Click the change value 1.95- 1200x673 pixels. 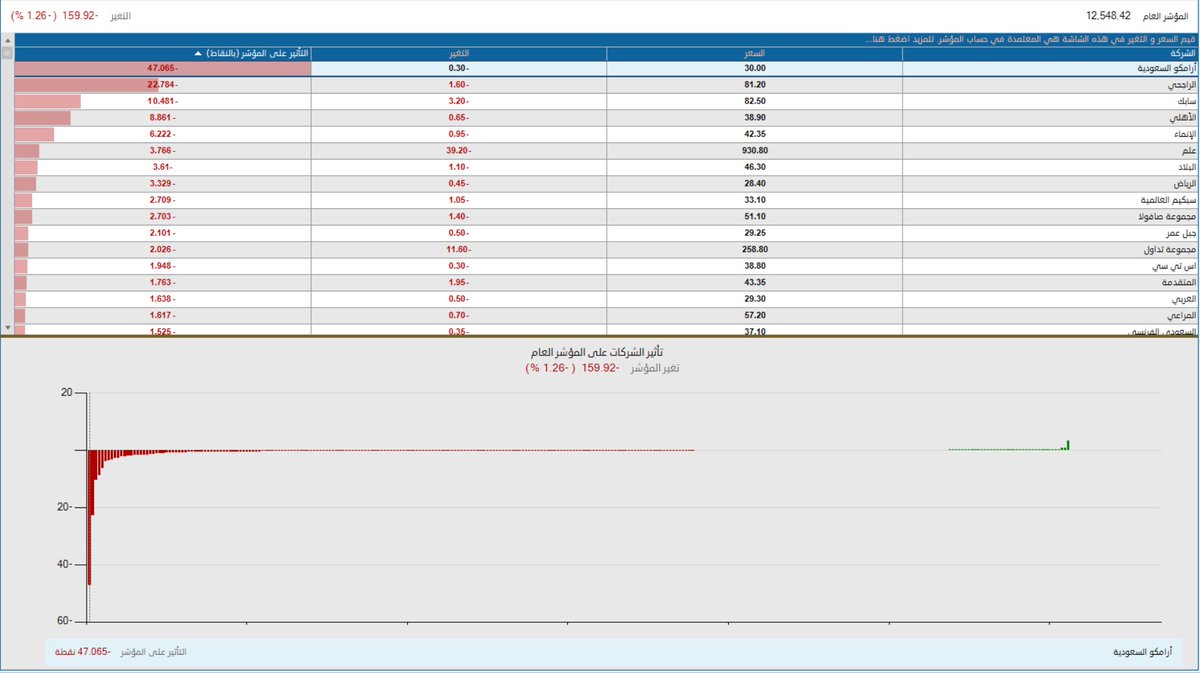point(459,282)
